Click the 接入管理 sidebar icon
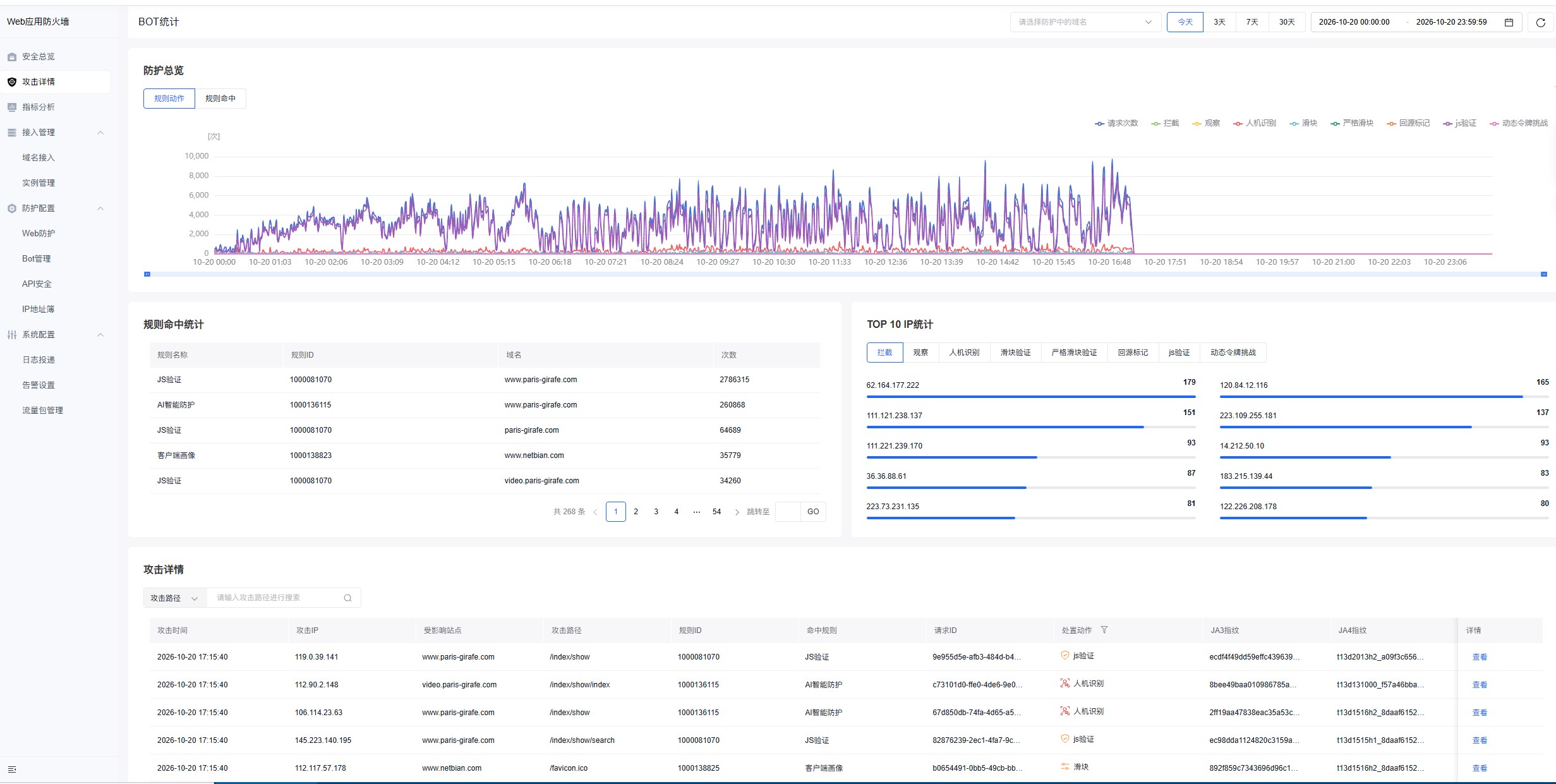The height and width of the screenshot is (784, 1556). point(12,133)
